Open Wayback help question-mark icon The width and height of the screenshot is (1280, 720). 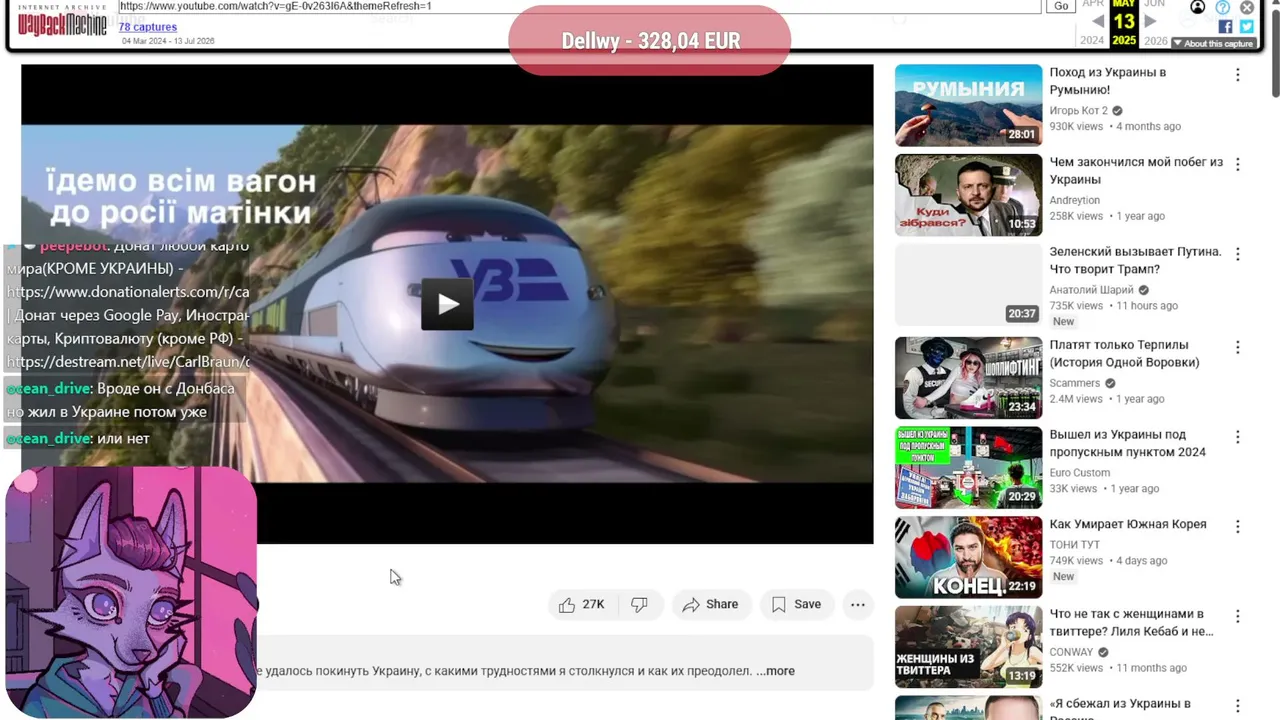[1223, 7]
